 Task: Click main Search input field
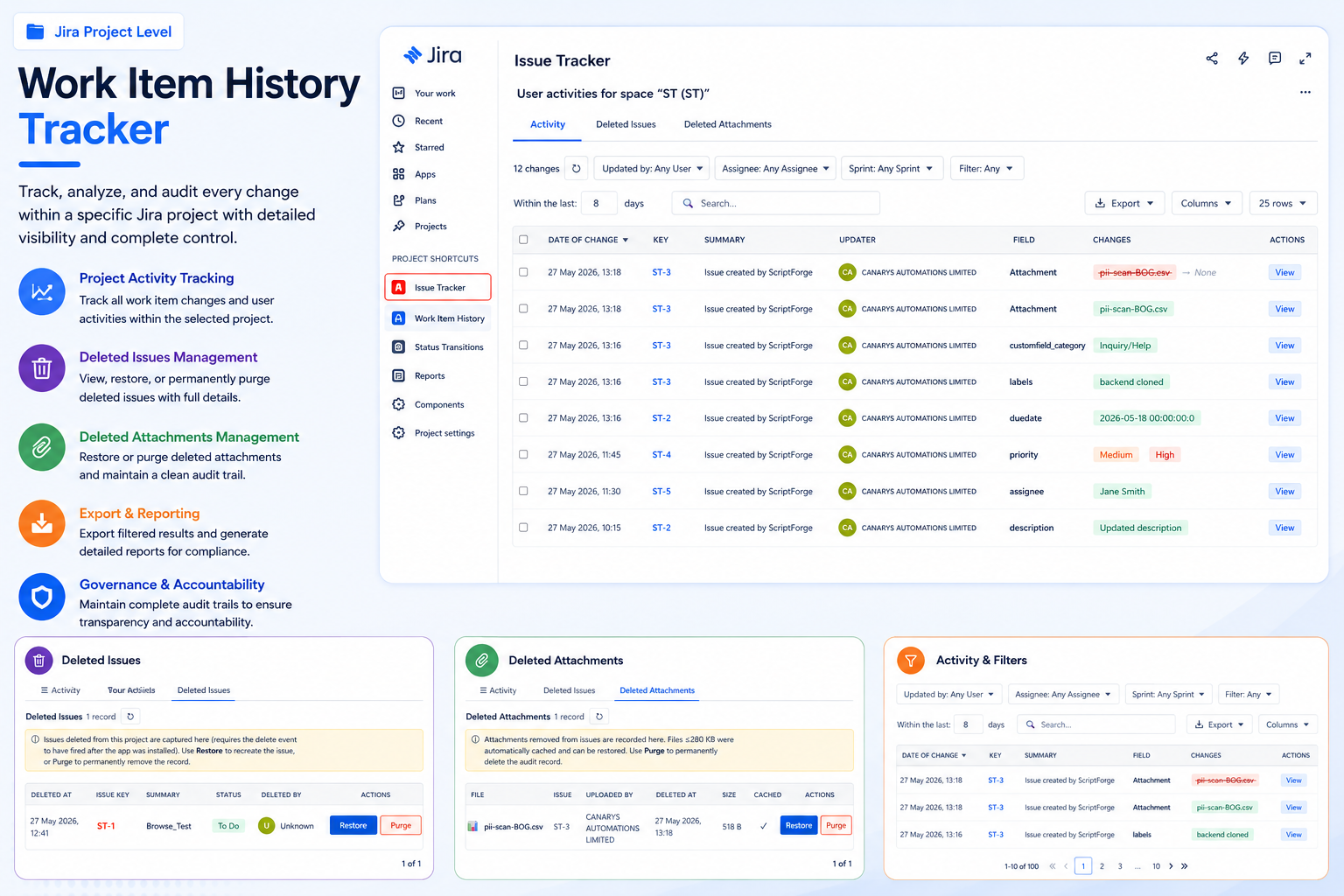(776, 203)
